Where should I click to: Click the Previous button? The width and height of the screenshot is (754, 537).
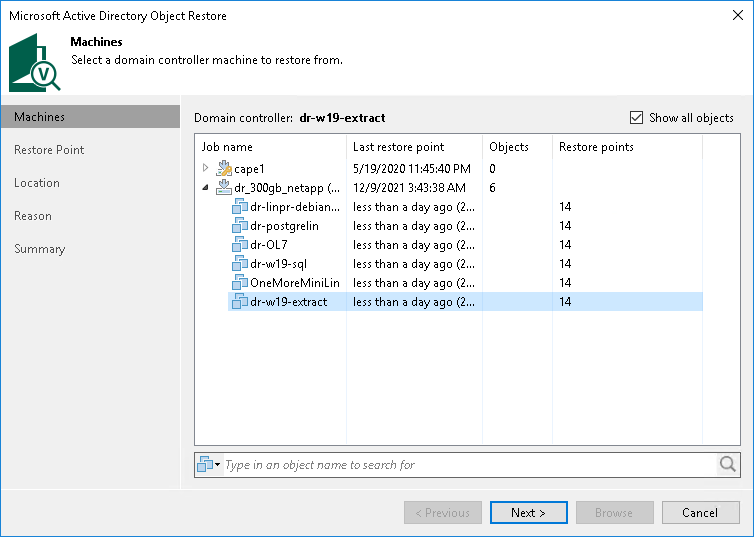pyautogui.click(x=443, y=512)
